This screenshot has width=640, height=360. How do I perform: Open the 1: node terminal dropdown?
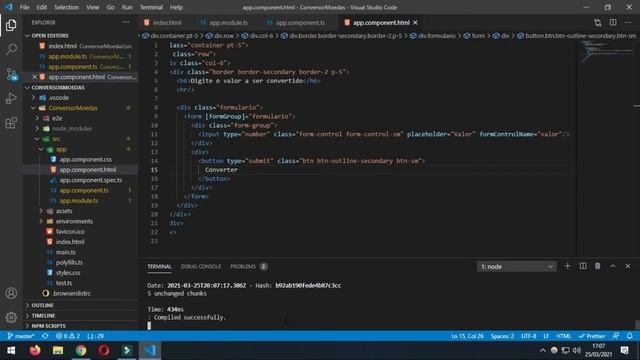[516, 267]
